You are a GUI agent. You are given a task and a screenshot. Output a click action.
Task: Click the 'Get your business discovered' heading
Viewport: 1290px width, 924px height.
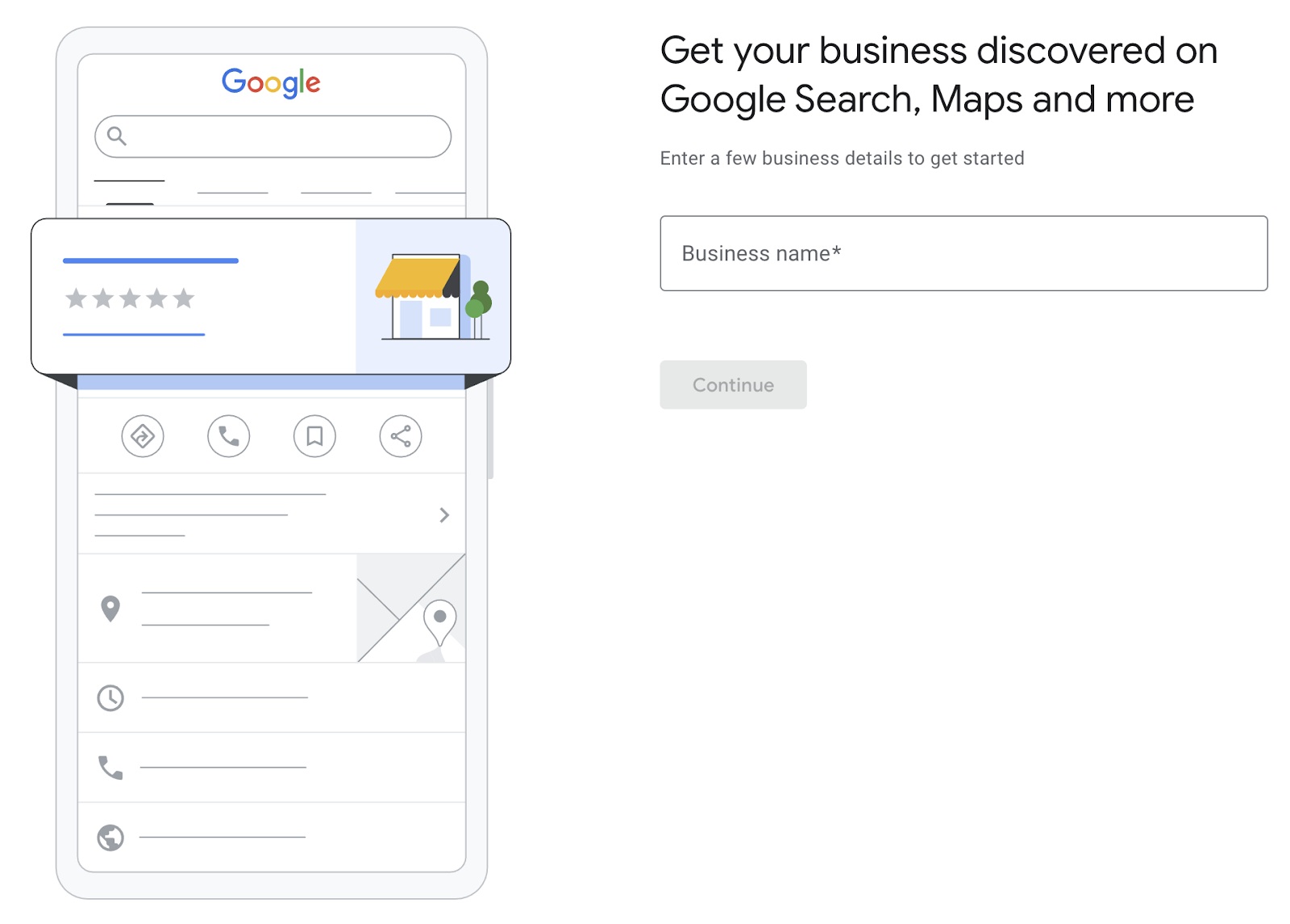[938, 75]
